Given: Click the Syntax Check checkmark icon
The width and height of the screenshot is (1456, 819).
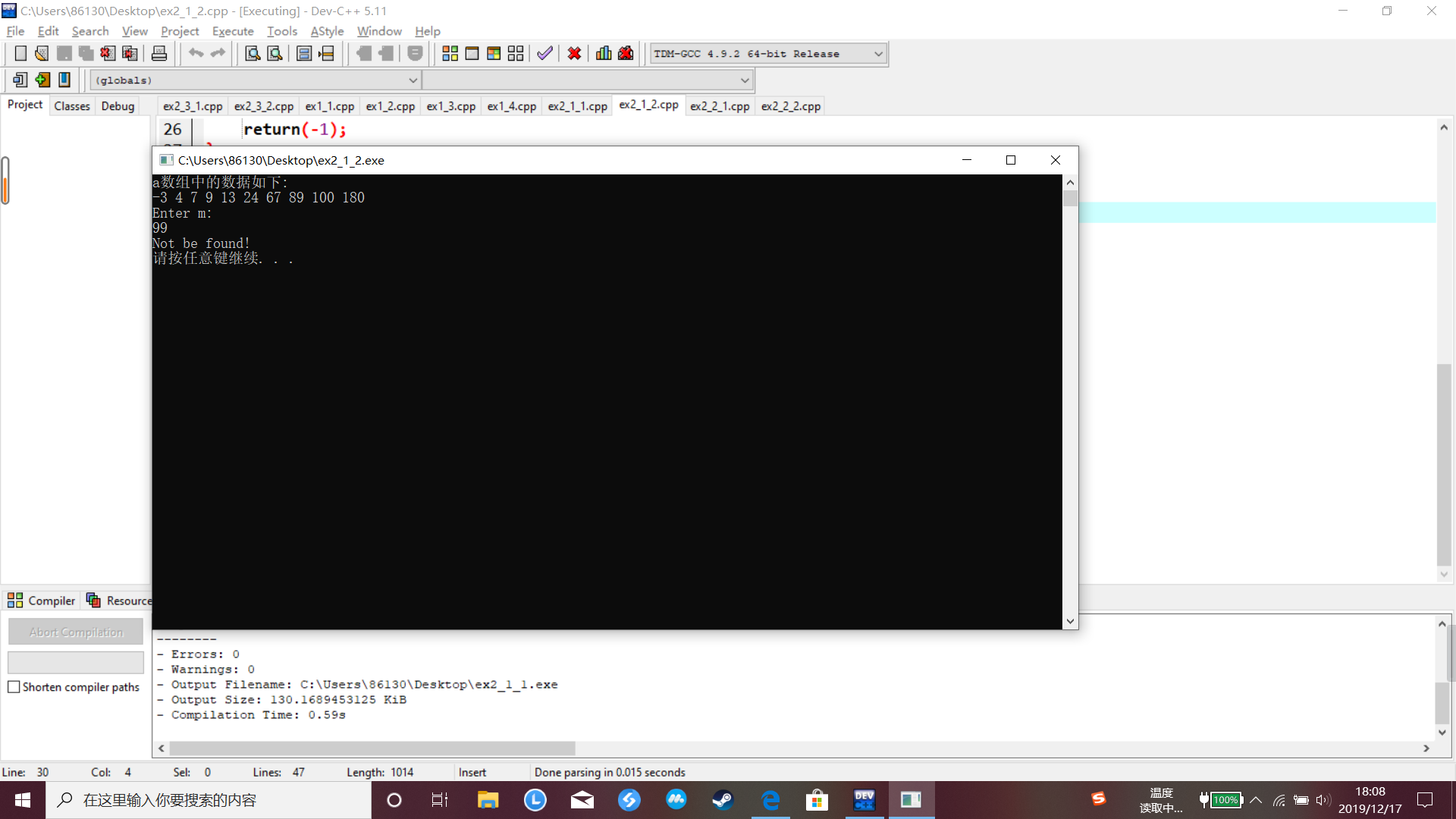Looking at the screenshot, I should (544, 54).
